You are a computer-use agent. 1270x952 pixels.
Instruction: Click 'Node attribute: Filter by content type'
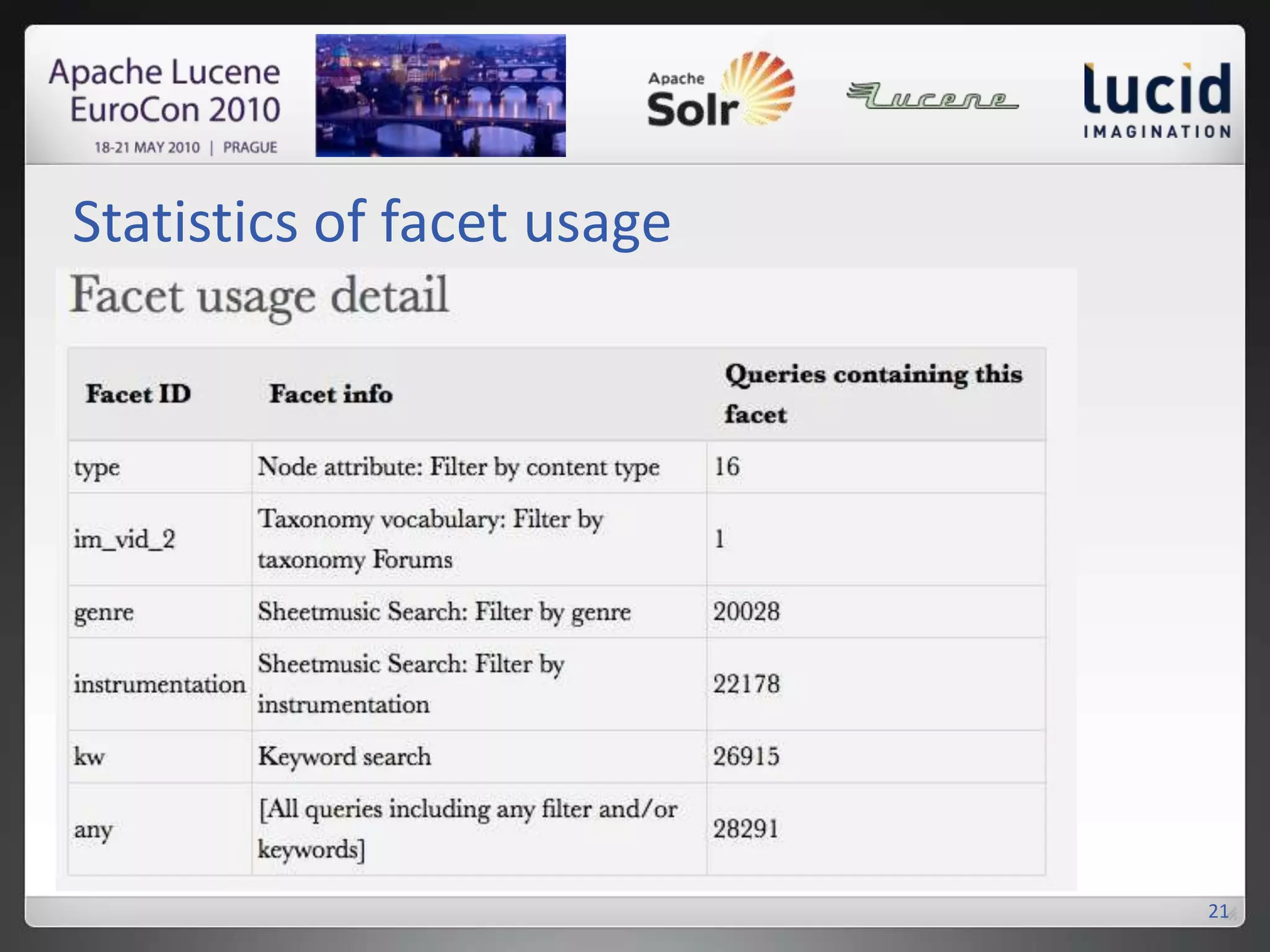458,467
